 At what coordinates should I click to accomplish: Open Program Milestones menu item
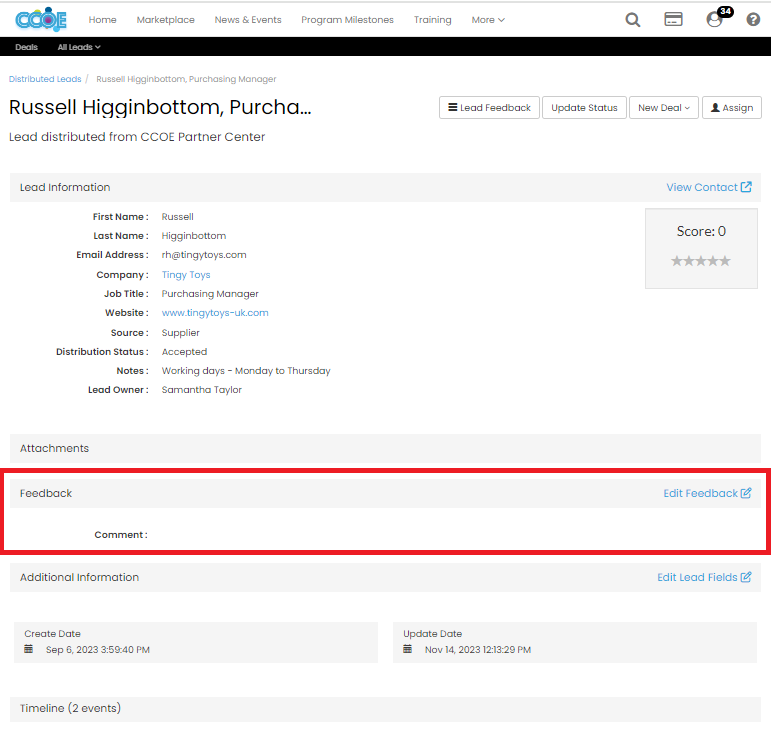pyautogui.click(x=347, y=20)
